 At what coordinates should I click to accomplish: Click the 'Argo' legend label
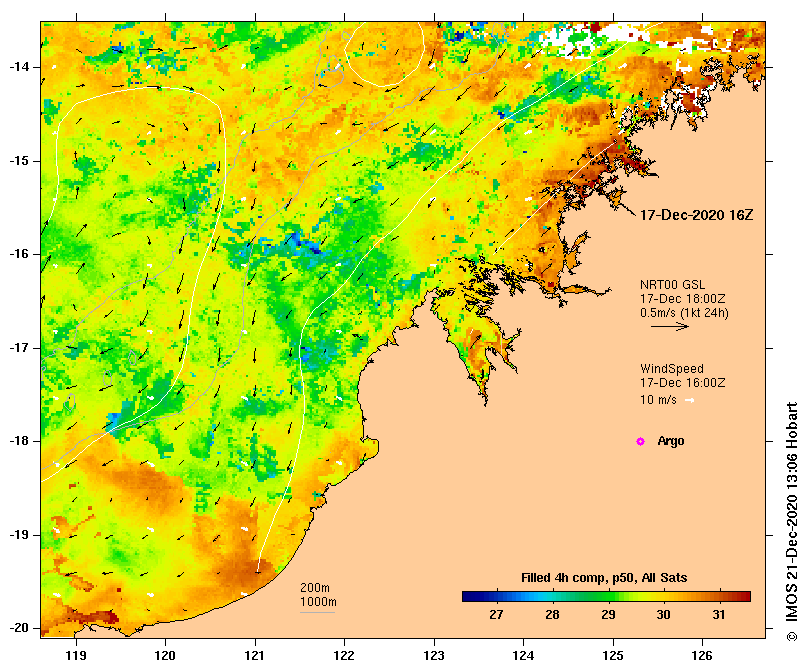(x=671, y=441)
